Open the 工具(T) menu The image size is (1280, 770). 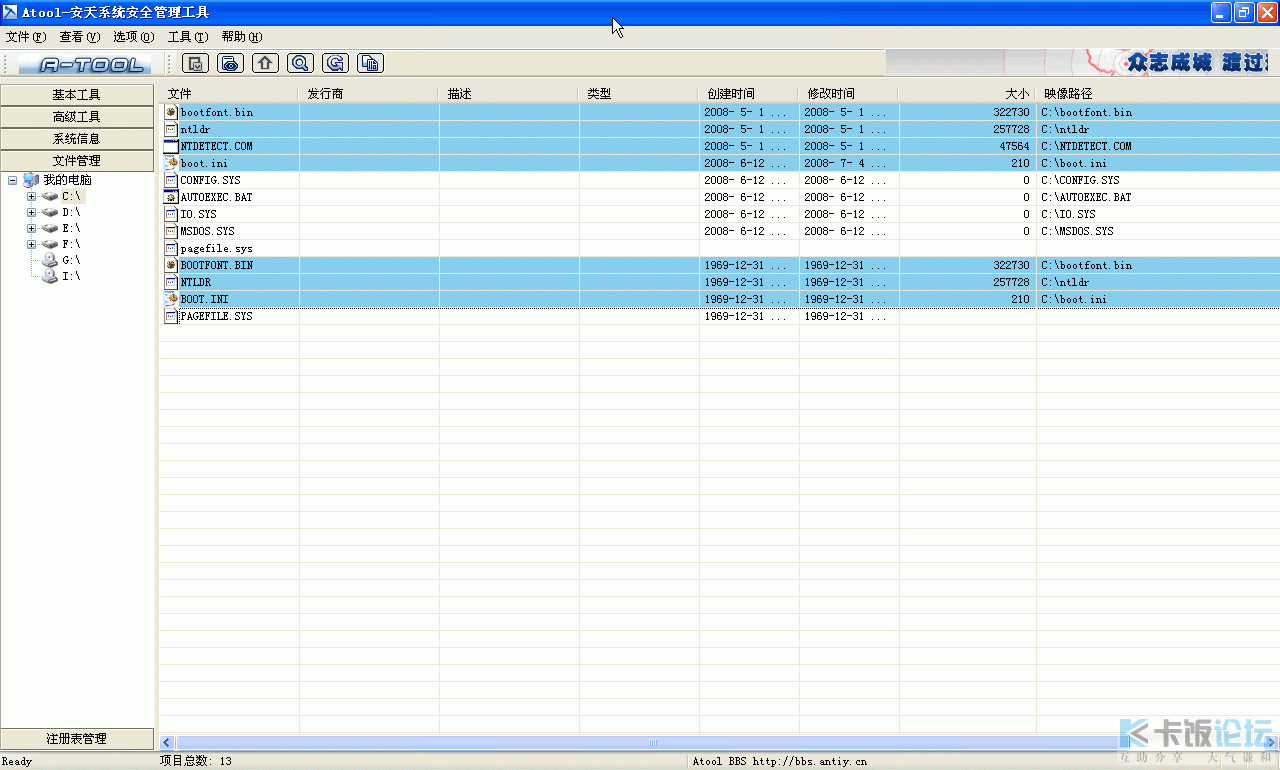pyautogui.click(x=188, y=37)
